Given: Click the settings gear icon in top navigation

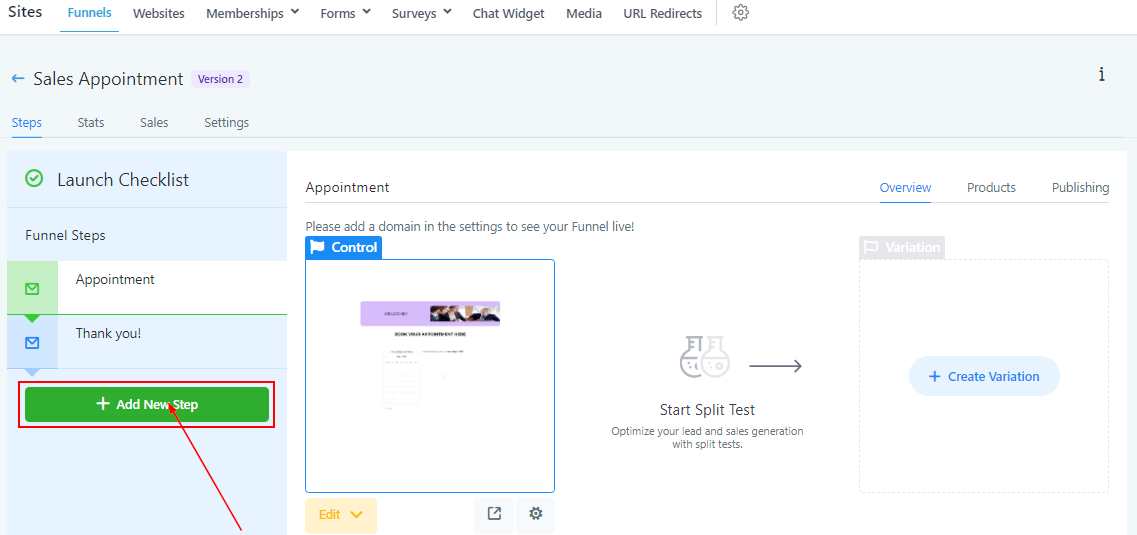Looking at the screenshot, I should (740, 13).
